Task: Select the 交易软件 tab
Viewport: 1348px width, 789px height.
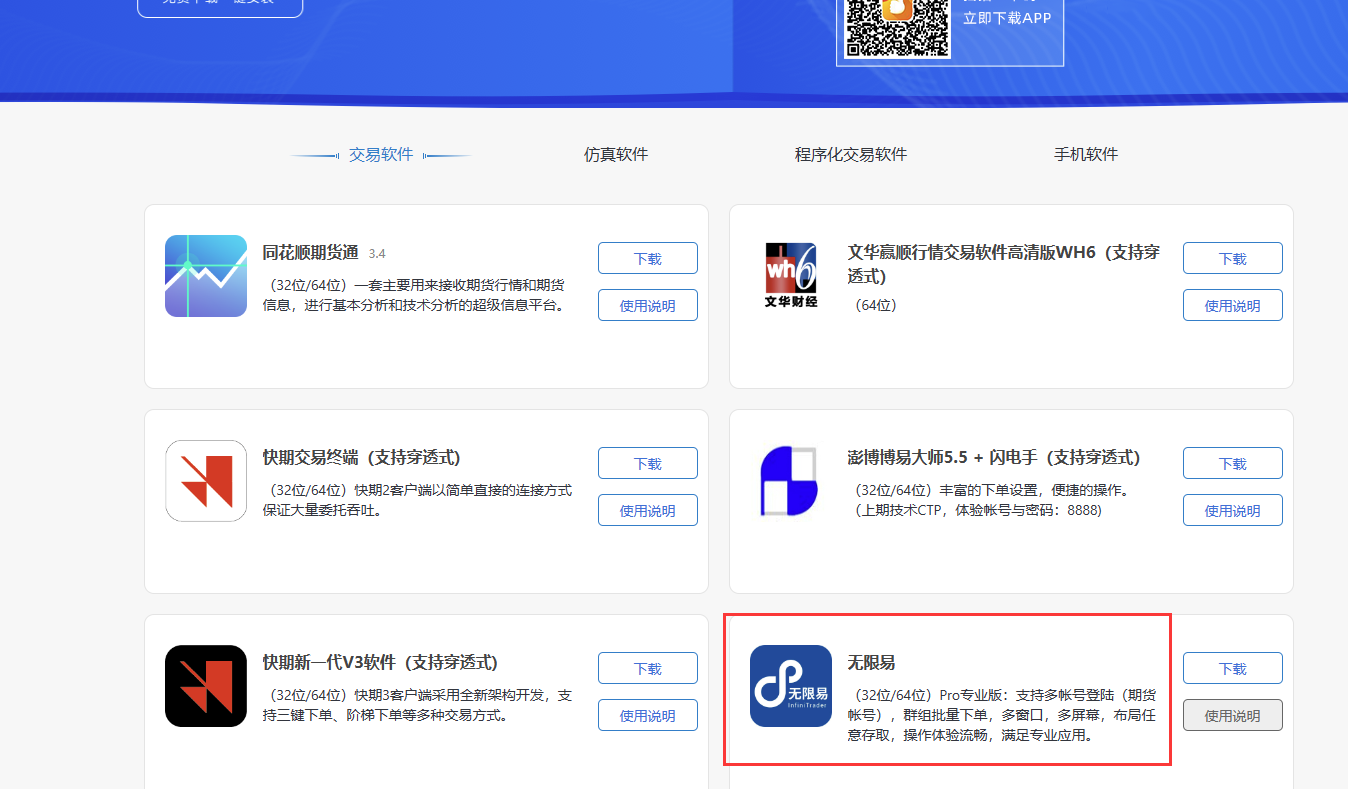Action: (381, 155)
